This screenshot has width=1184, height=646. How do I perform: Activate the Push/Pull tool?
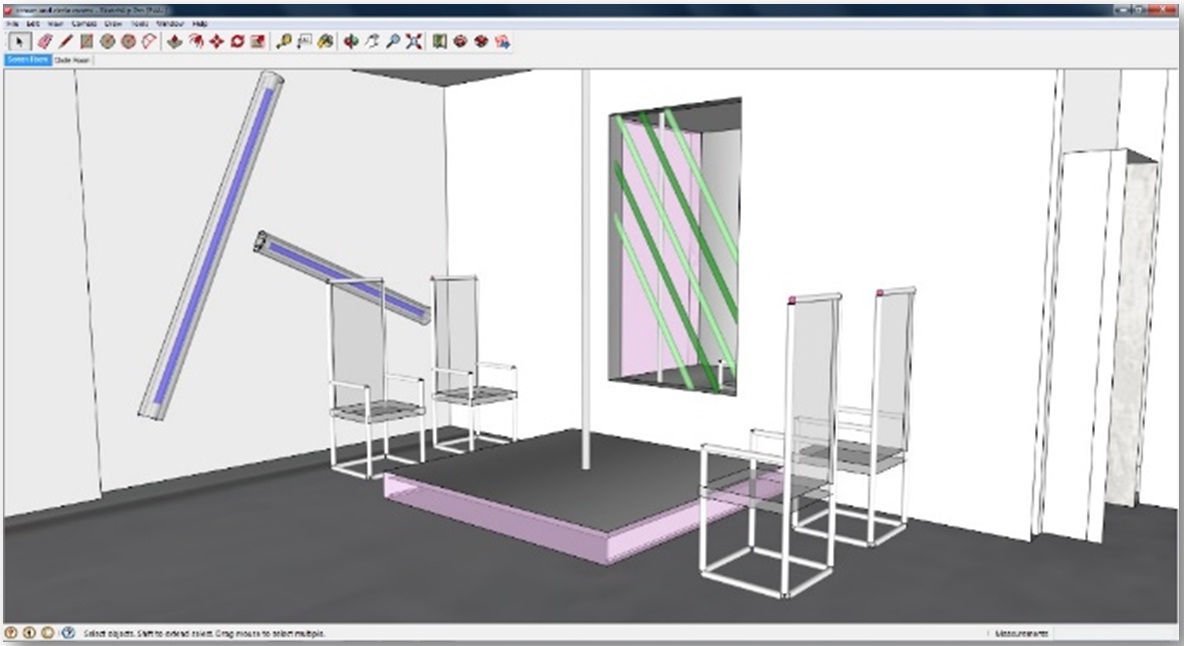point(174,42)
